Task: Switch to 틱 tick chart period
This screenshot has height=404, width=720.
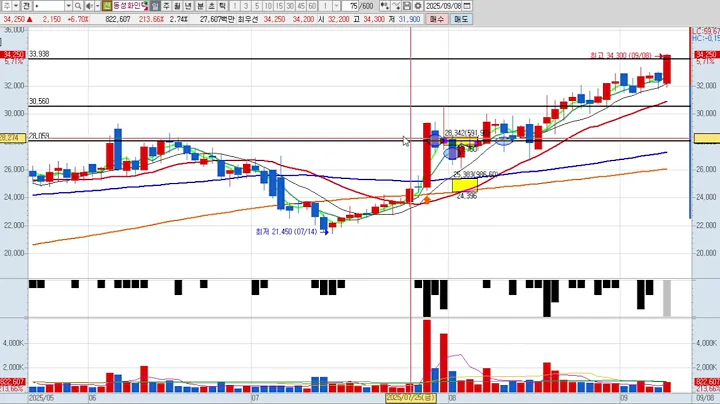Action: [x=222, y=6]
